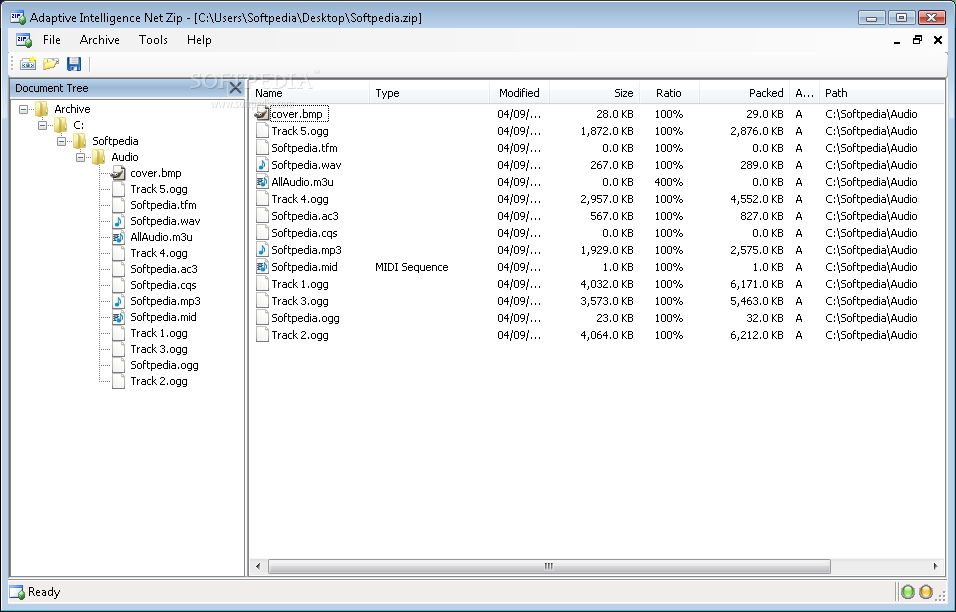Select Softpedia.ogg in the file list
This screenshot has height=612, width=956.
[305, 319]
